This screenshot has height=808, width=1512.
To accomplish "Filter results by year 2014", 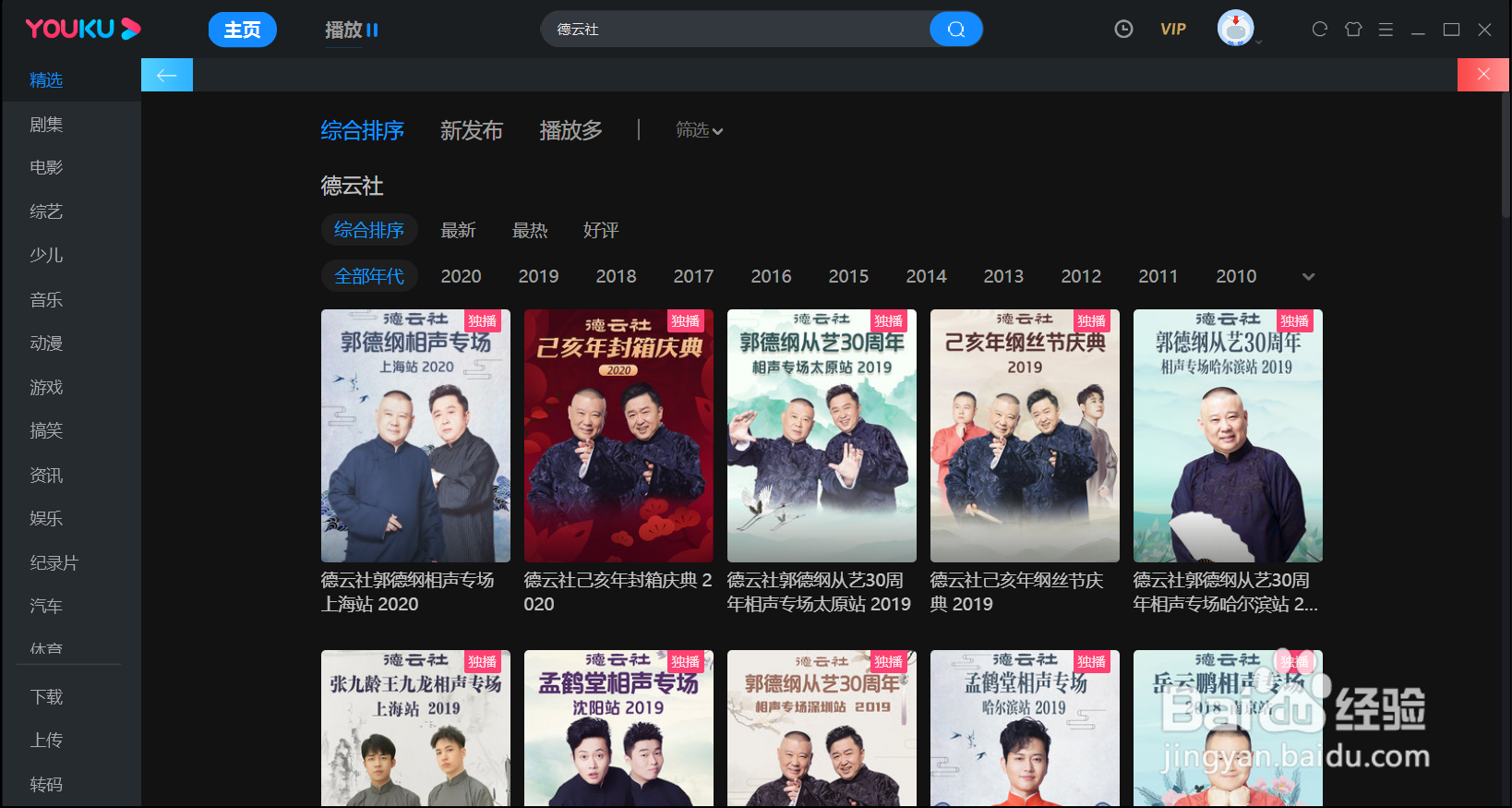I will point(927,276).
